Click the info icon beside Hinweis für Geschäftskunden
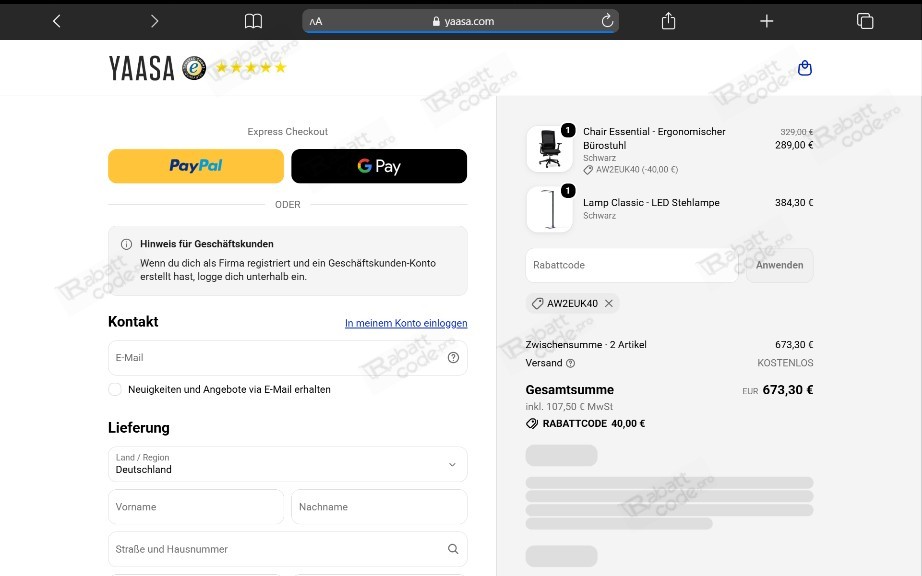This screenshot has width=922, height=576. (126, 244)
